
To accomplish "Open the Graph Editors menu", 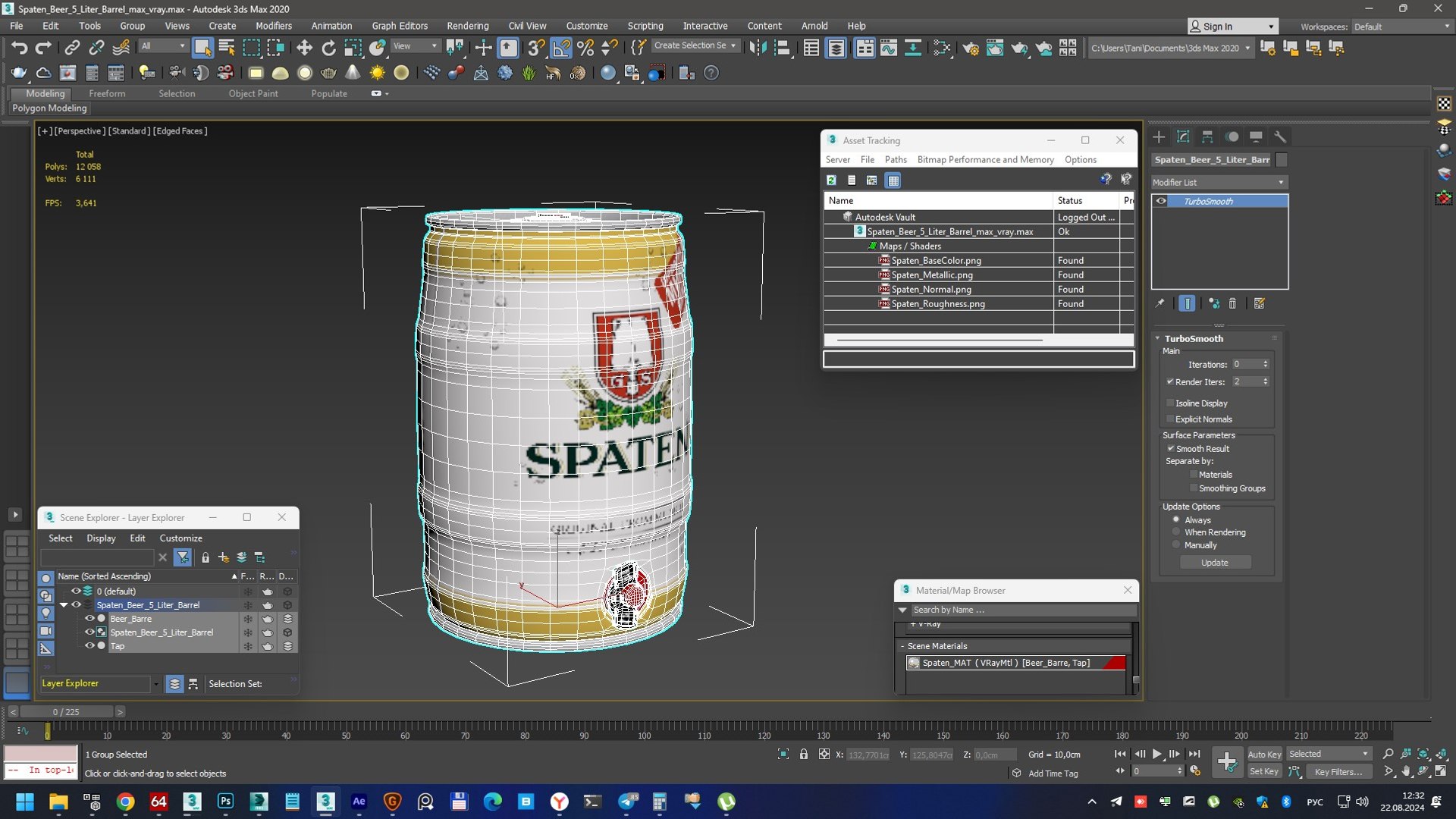I will coord(400,26).
